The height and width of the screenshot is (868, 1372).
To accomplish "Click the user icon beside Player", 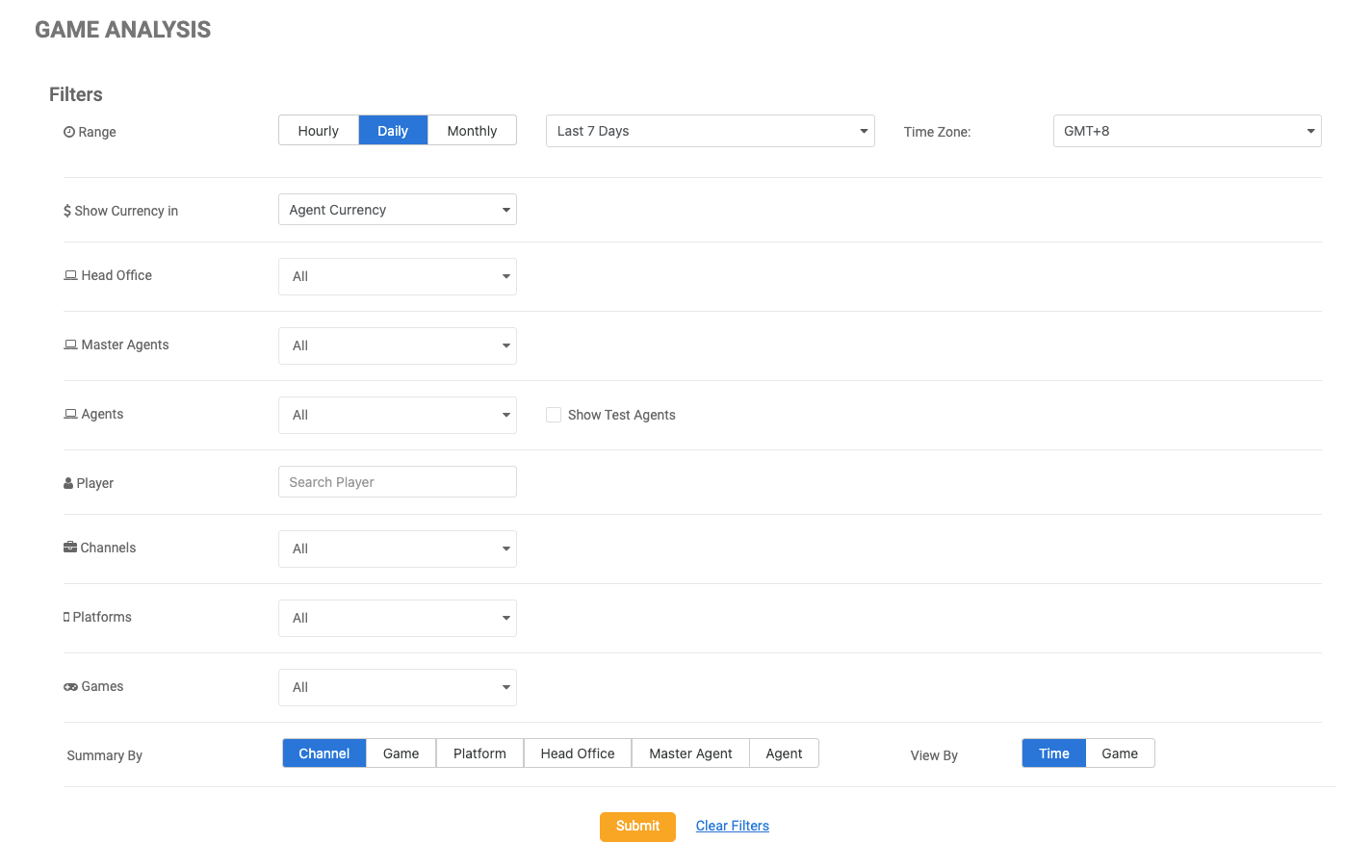I will click(68, 483).
